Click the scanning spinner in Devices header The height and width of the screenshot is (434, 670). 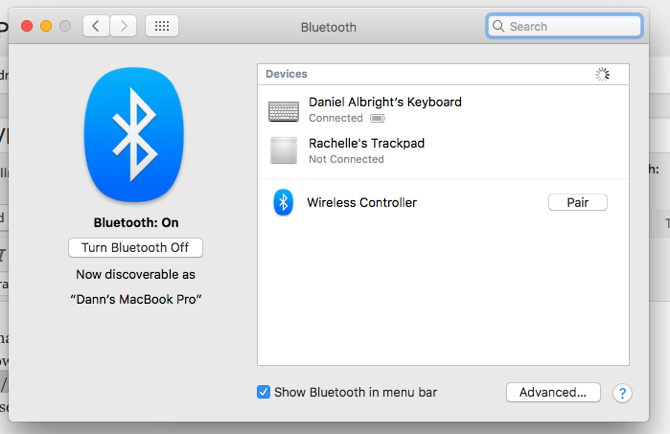pos(602,75)
